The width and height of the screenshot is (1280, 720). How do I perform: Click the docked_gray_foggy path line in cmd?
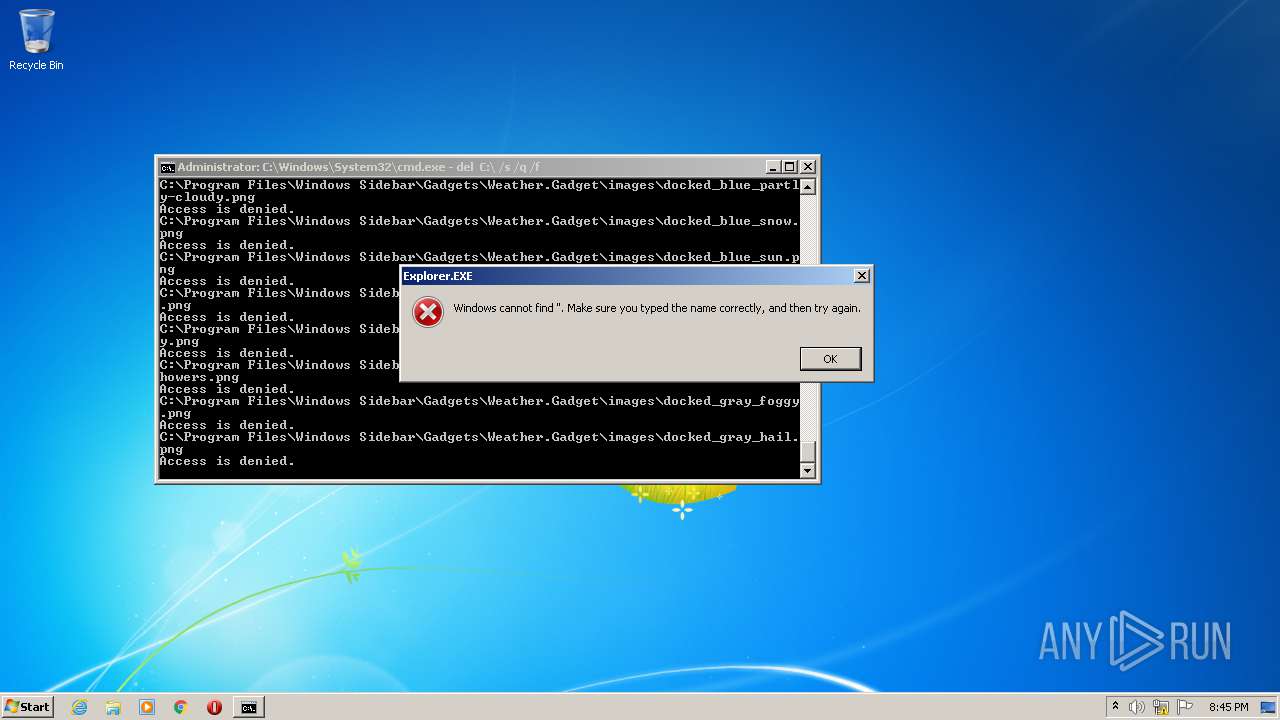click(x=479, y=401)
